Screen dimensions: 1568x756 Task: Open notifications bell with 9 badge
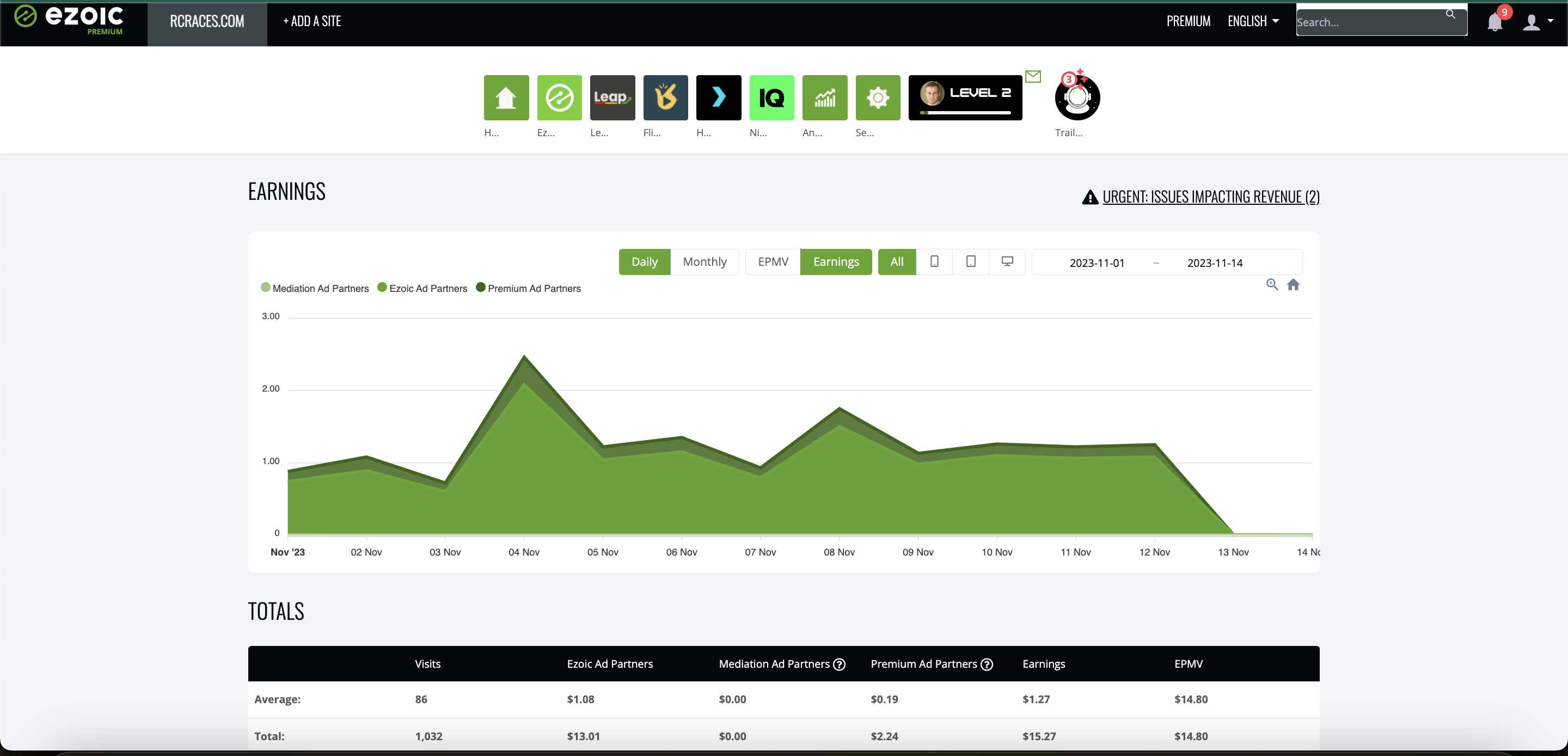(x=1494, y=22)
